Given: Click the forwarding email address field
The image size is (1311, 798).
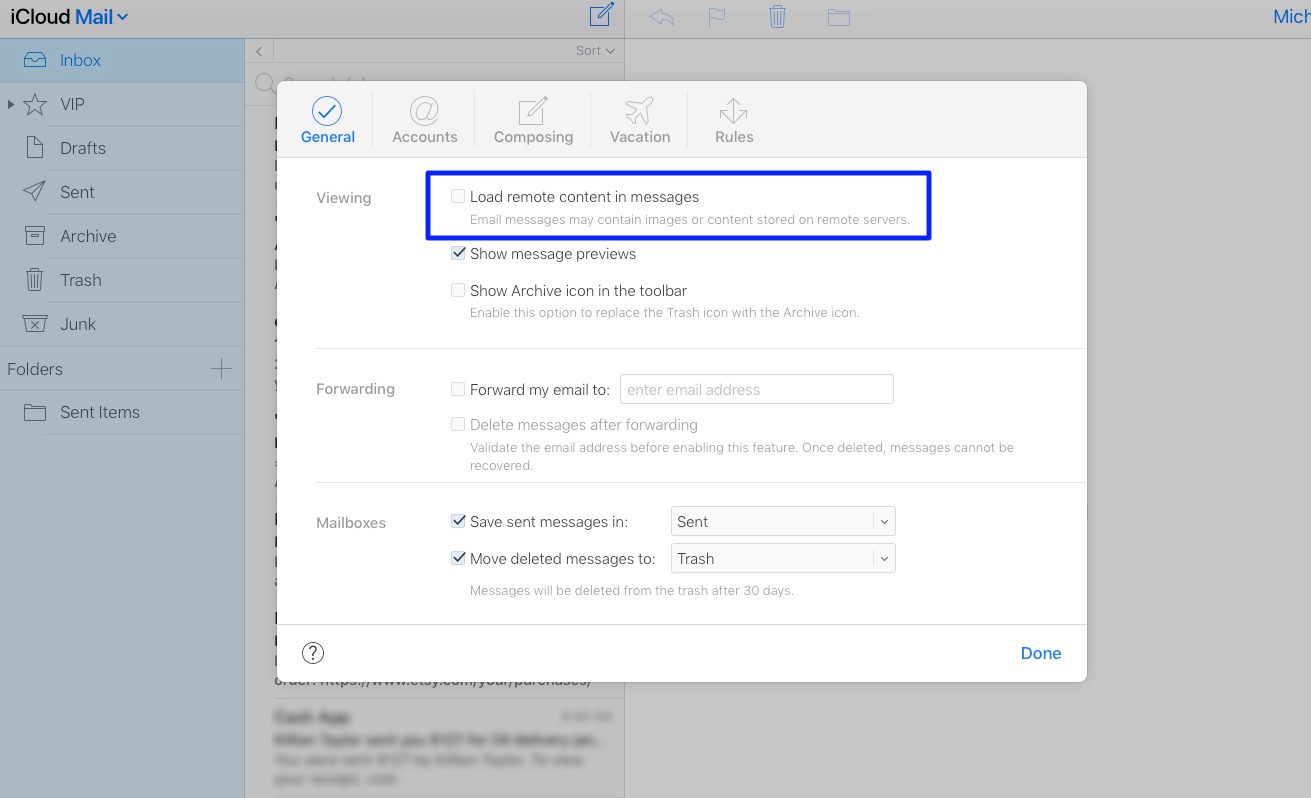Looking at the screenshot, I should [x=756, y=389].
